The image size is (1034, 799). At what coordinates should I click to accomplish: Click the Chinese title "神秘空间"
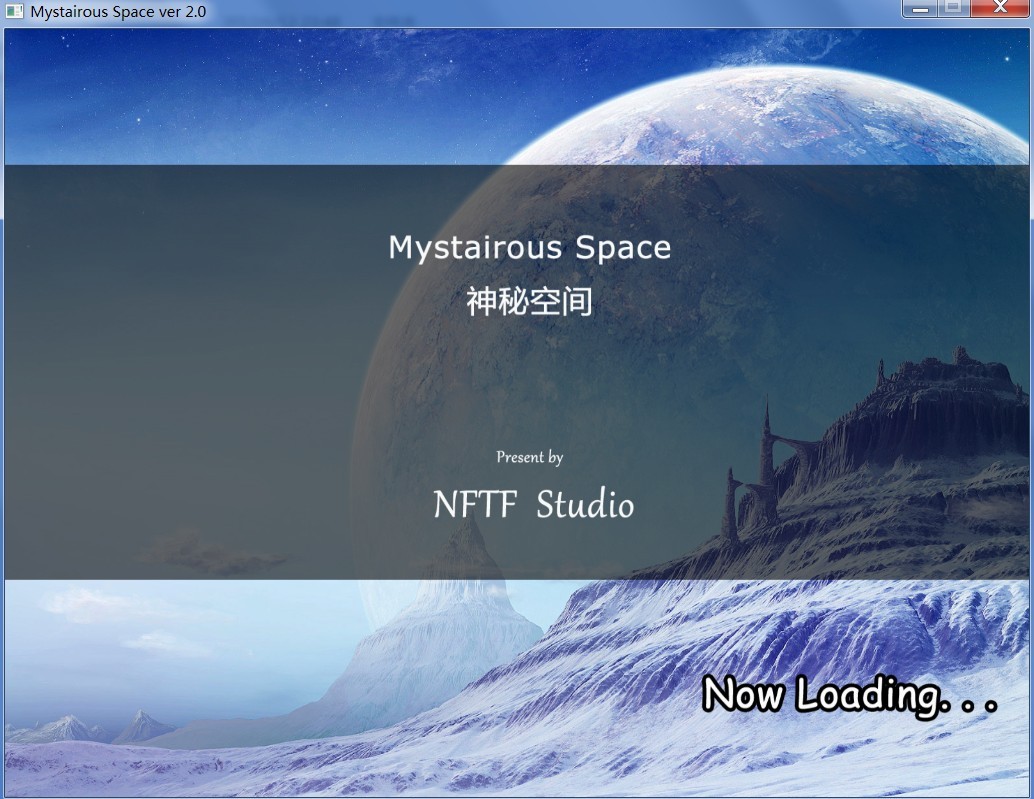click(530, 301)
